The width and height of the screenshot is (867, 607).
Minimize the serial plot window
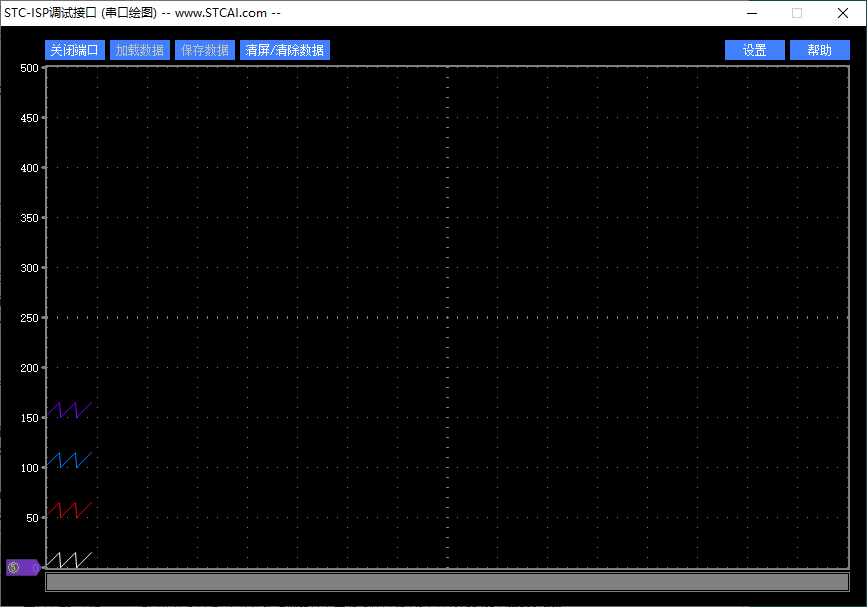(x=752, y=13)
